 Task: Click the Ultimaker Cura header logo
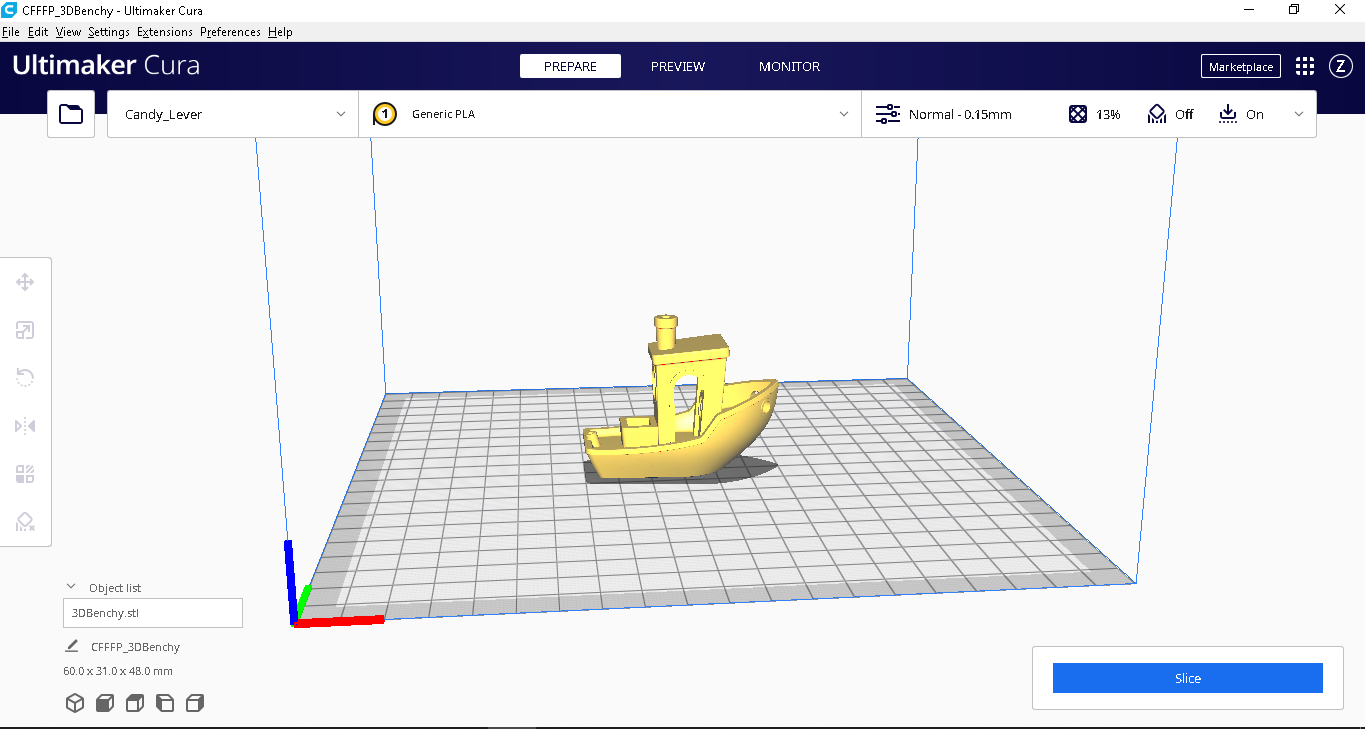point(106,66)
